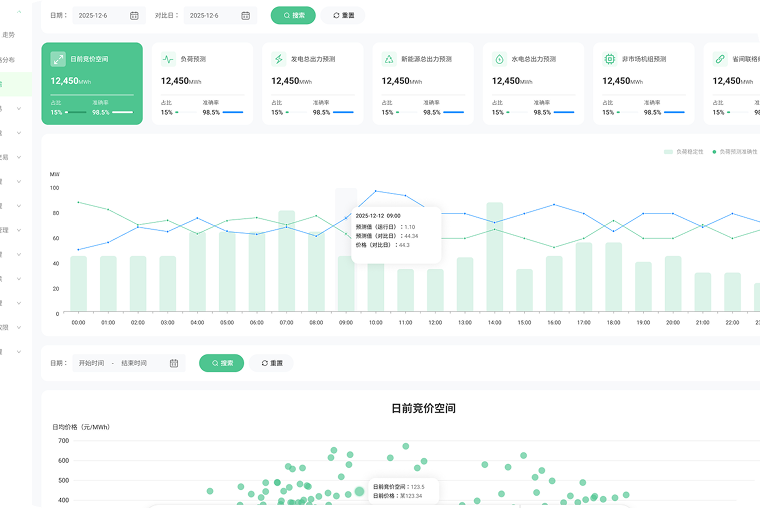Click the 09:00 x-axis label
The image size is (760, 508).
(346, 322)
